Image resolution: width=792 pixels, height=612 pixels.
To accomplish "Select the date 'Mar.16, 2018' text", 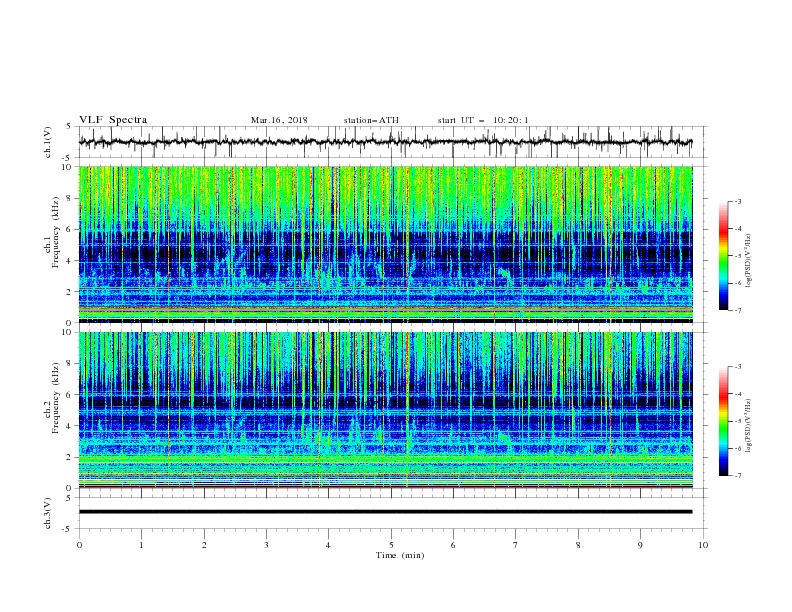I will coord(279,120).
